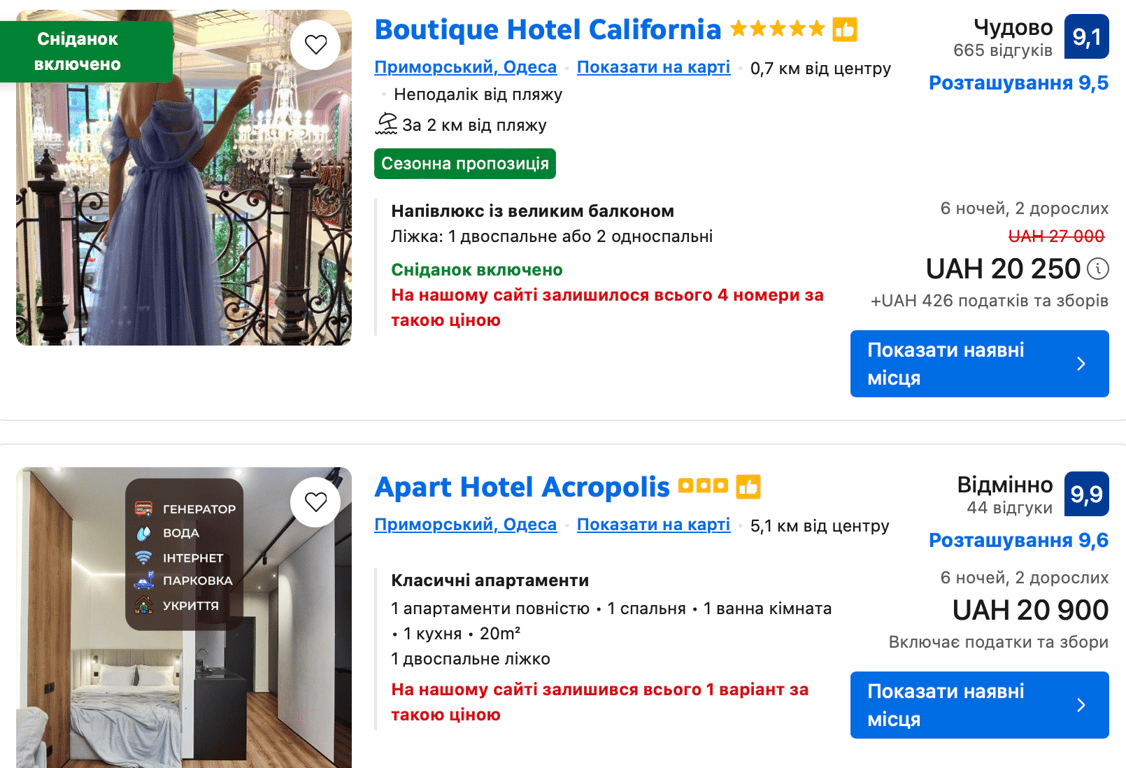Open the Boutique Hotel California photo
Screen dimensions: 1126x768
(x=183, y=200)
